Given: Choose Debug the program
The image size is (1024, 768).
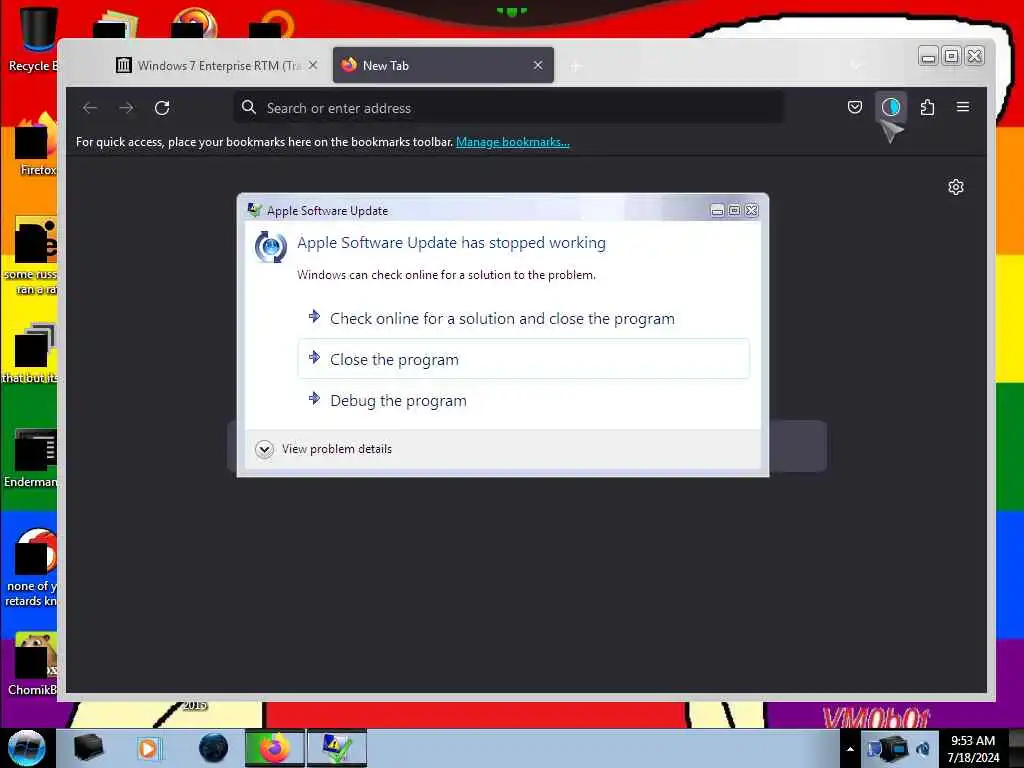Looking at the screenshot, I should 523,400.
